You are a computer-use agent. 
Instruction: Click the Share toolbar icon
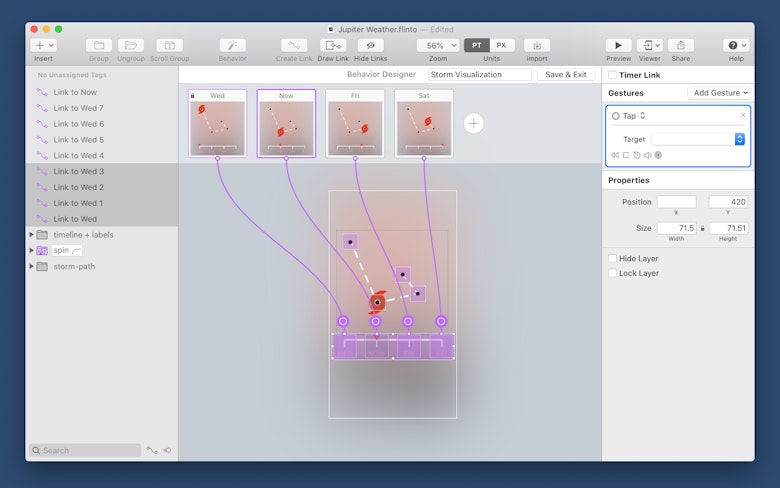click(680, 45)
